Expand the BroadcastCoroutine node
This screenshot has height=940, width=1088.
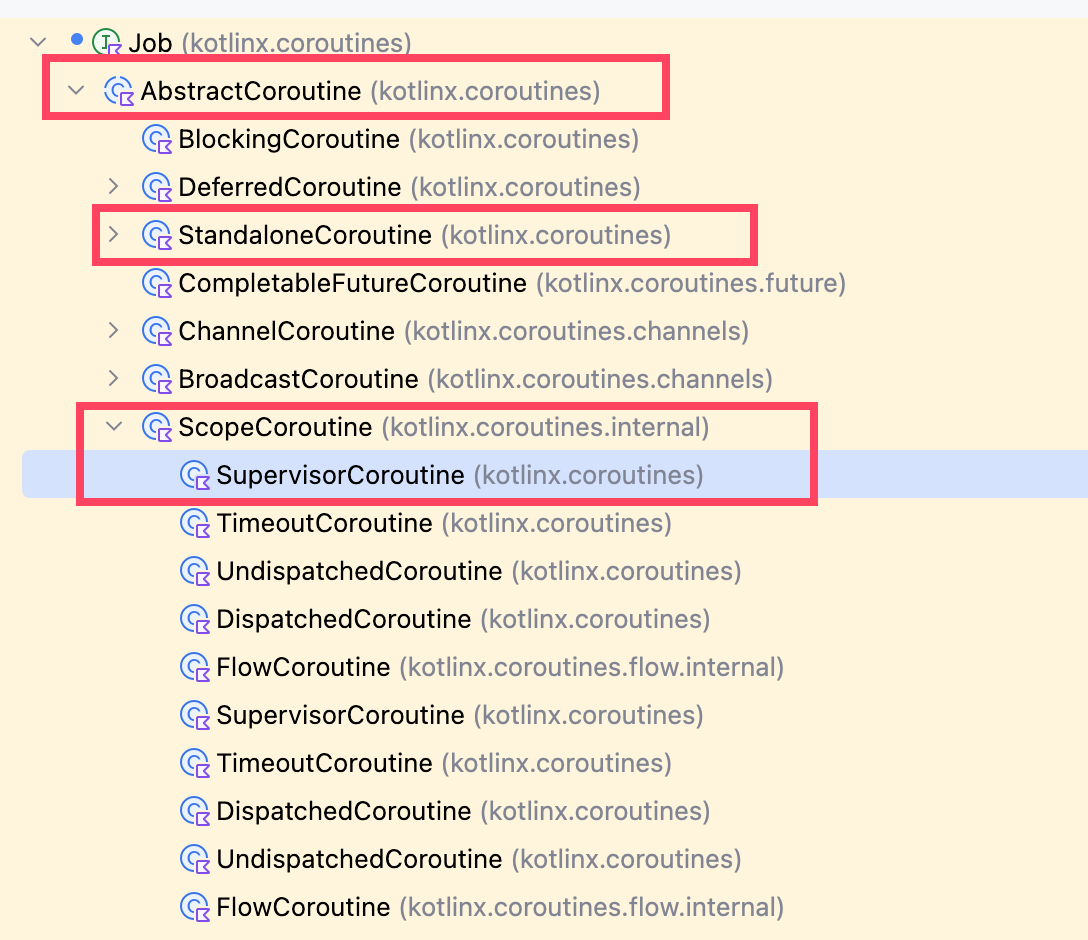(114, 379)
